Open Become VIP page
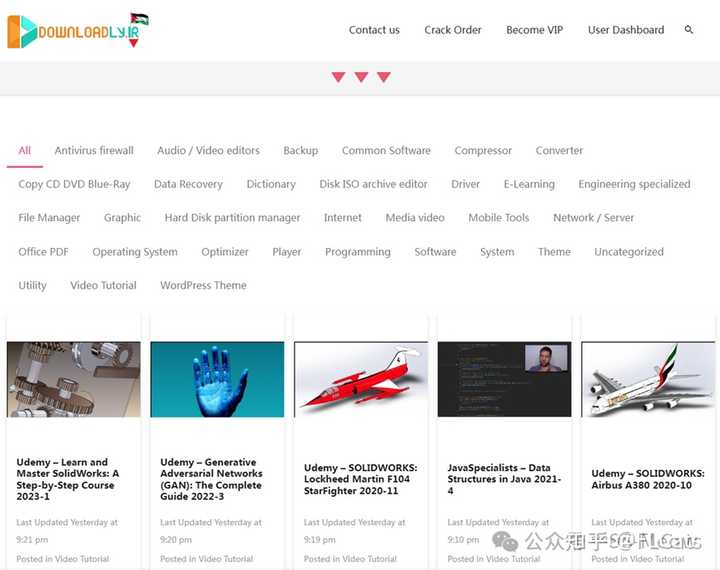This screenshot has width=720, height=570. tap(534, 30)
